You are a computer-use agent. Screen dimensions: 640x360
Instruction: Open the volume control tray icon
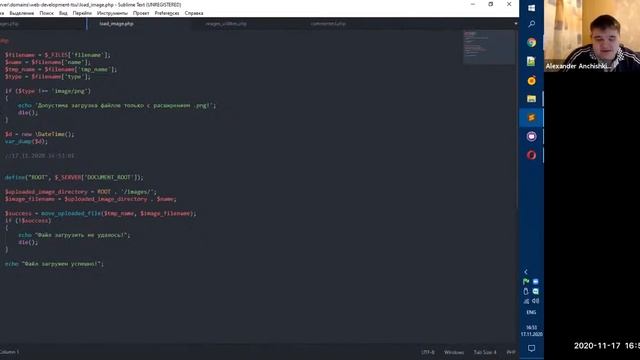pyautogui.click(x=536, y=301)
